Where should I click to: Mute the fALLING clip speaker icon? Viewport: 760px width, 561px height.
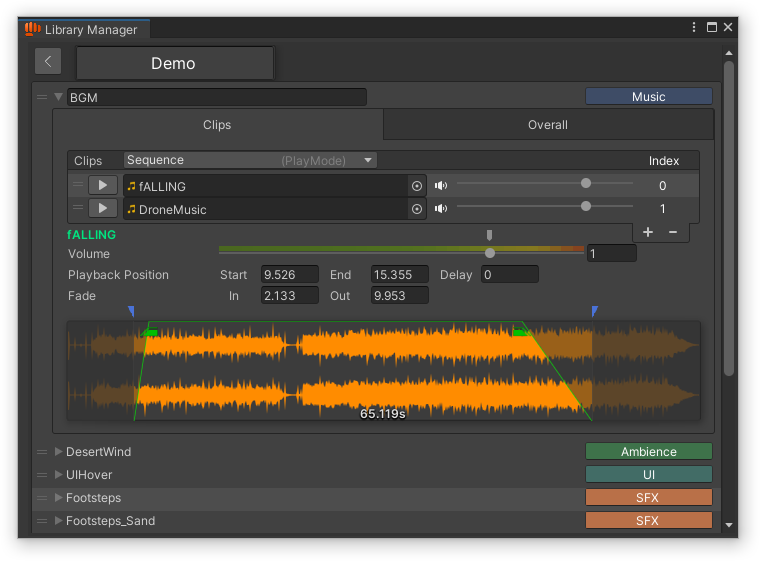[441, 185]
